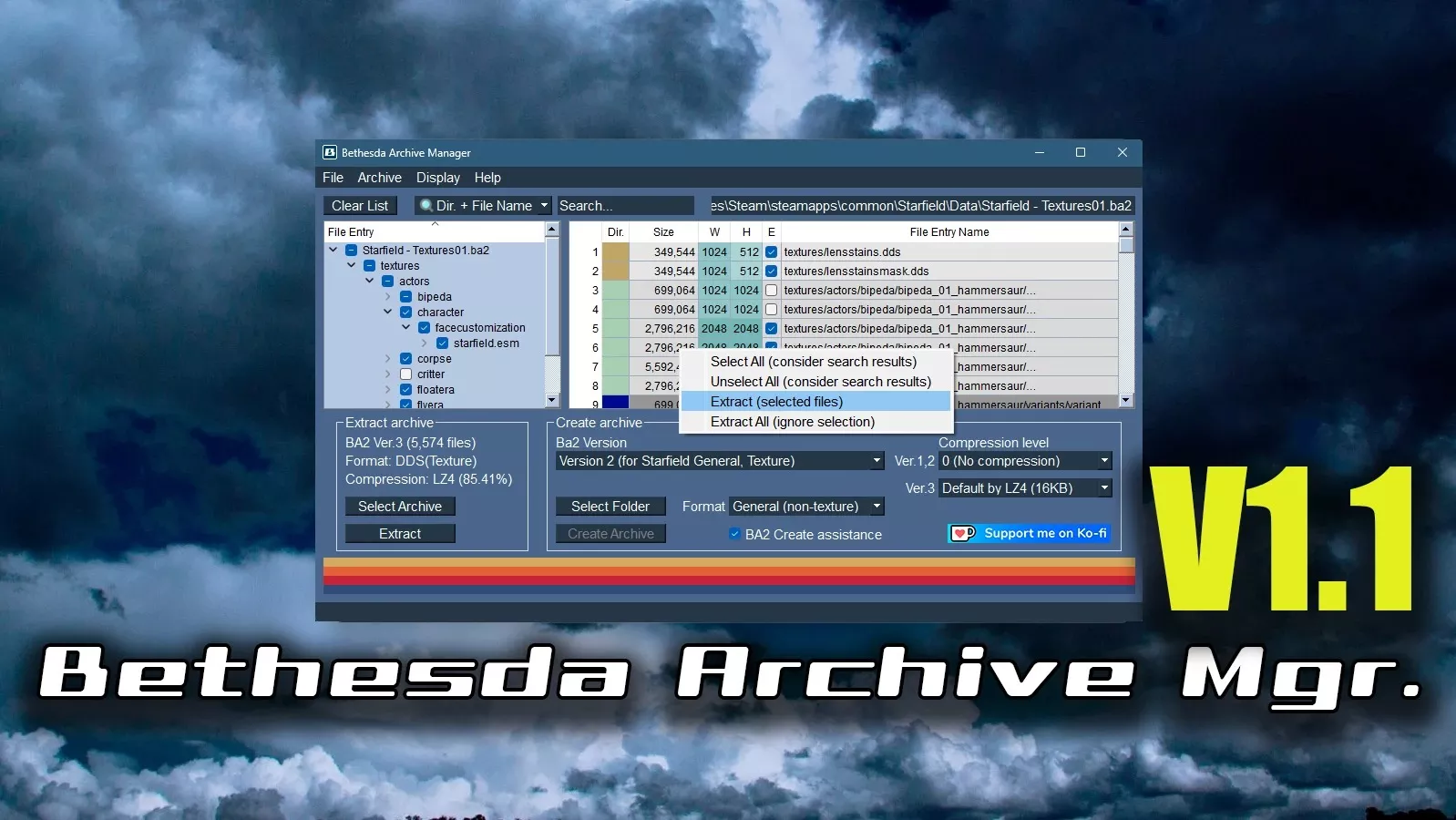Click the archive path field ending Textures01.ba2
This screenshot has width=1456, height=820.
click(921, 206)
